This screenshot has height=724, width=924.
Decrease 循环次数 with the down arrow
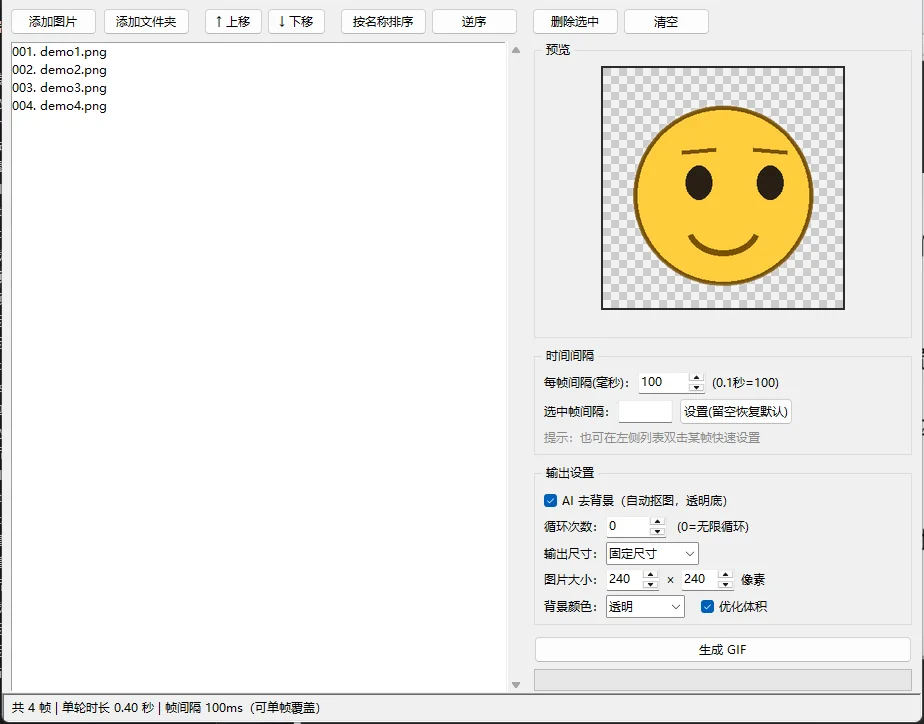tap(658, 531)
